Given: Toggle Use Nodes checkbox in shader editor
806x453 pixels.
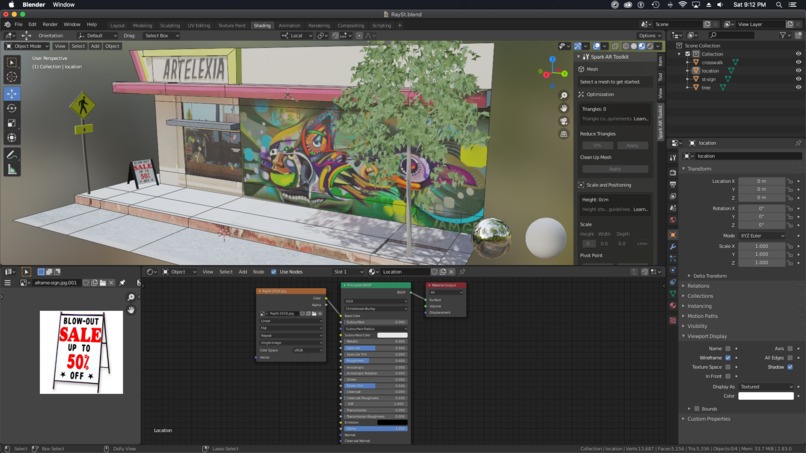Looking at the screenshot, I should click(273, 272).
